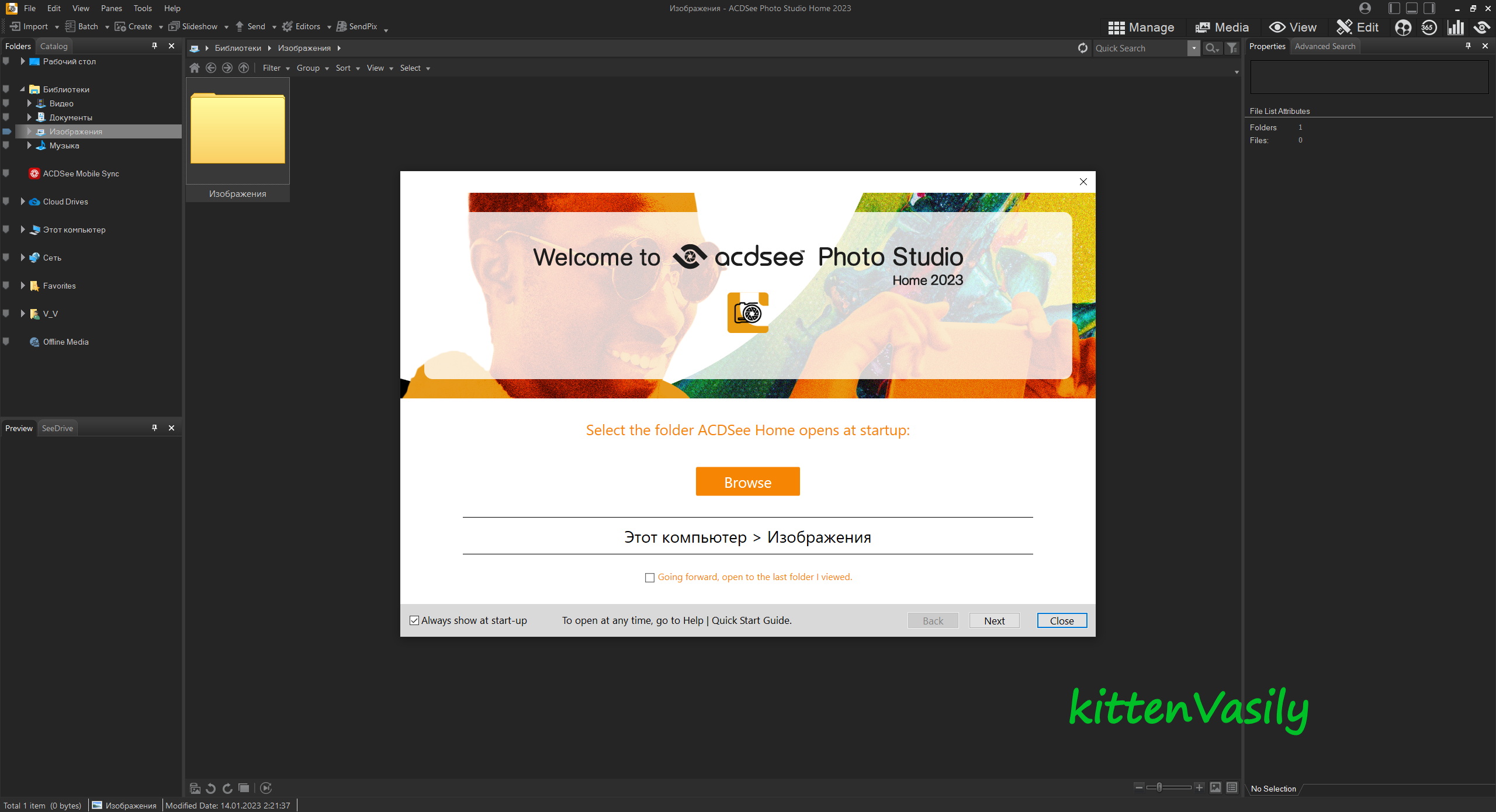This screenshot has width=1496, height=812.
Task: Expand the Рабочий стол tree node
Action: tap(22, 61)
